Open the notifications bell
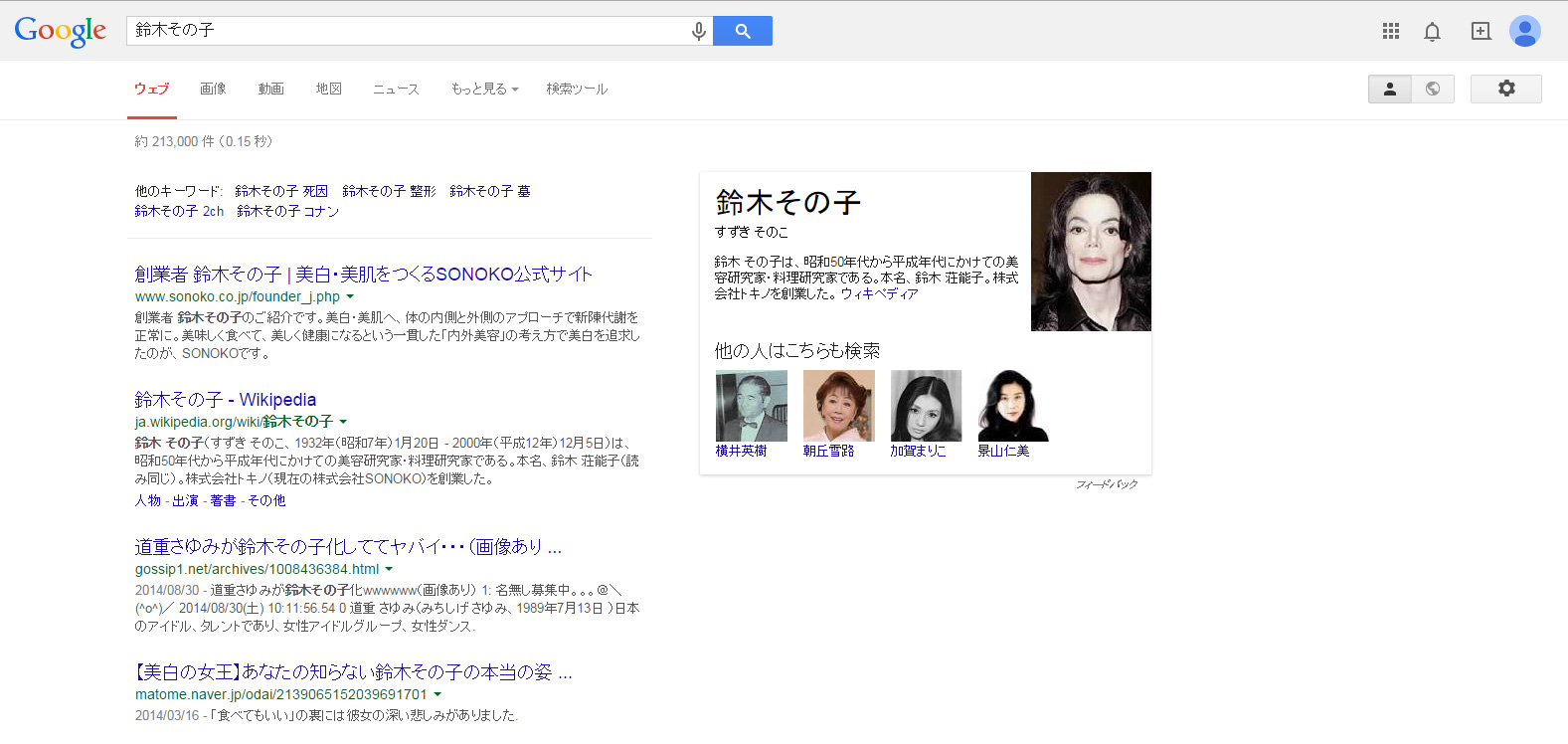The width and height of the screenshot is (1568, 744). [1432, 31]
